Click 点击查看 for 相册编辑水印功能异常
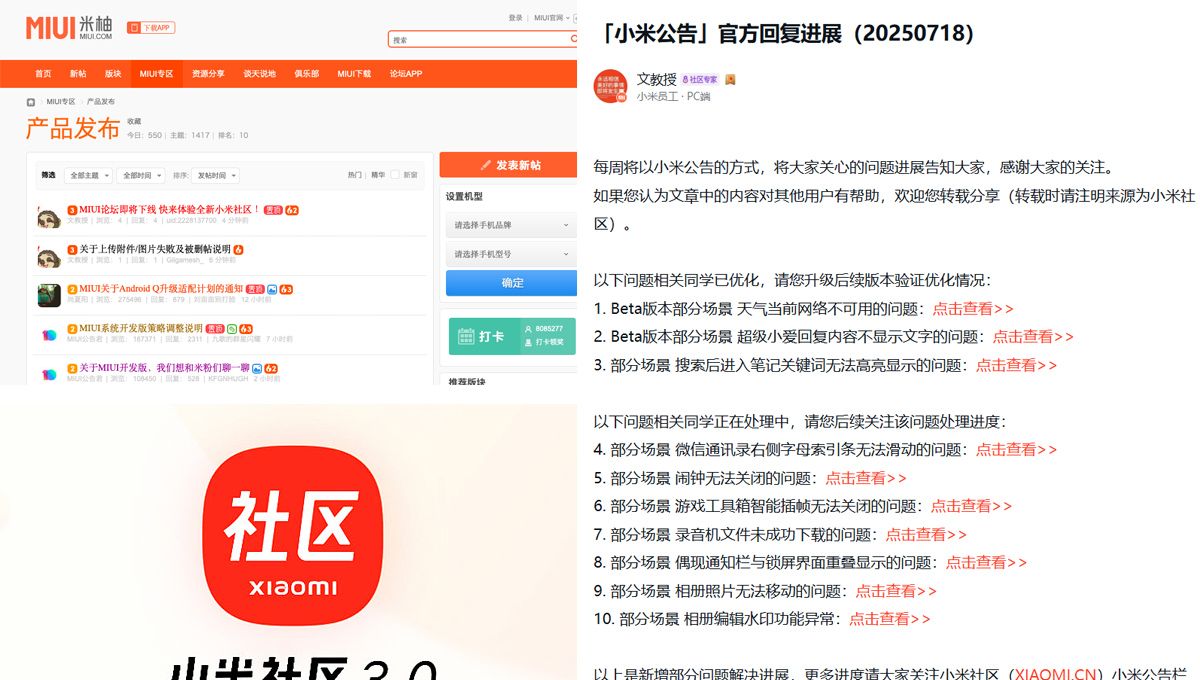1200x680 pixels. 890,619
